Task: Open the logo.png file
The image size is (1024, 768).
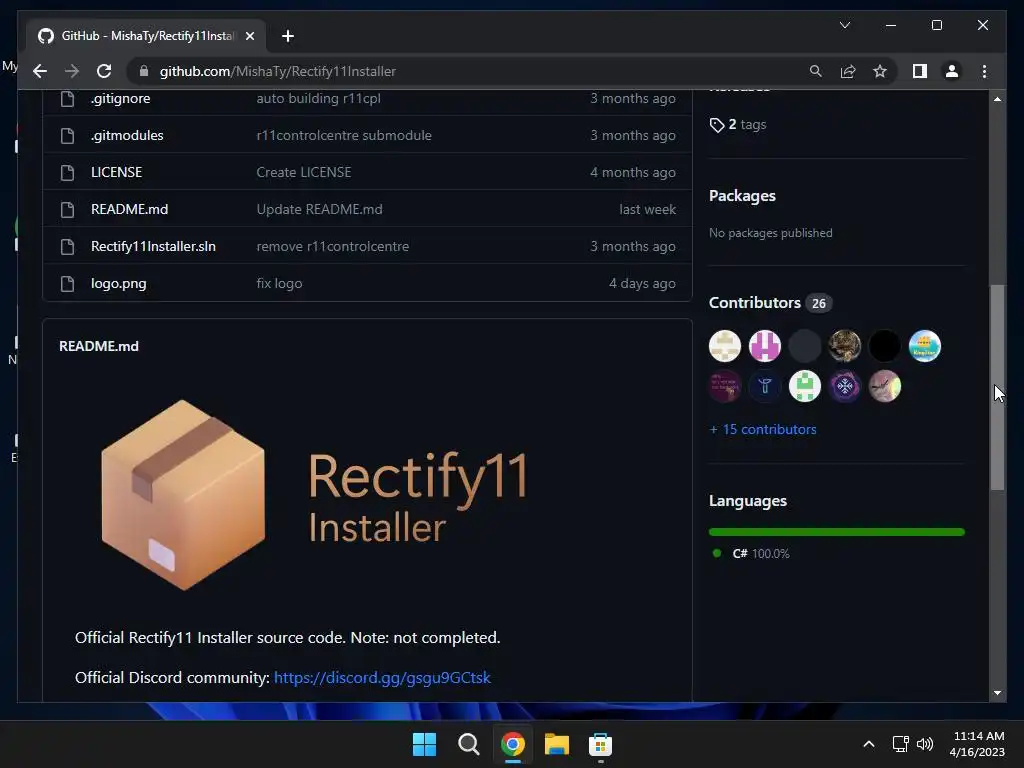Action: click(x=119, y=283)
